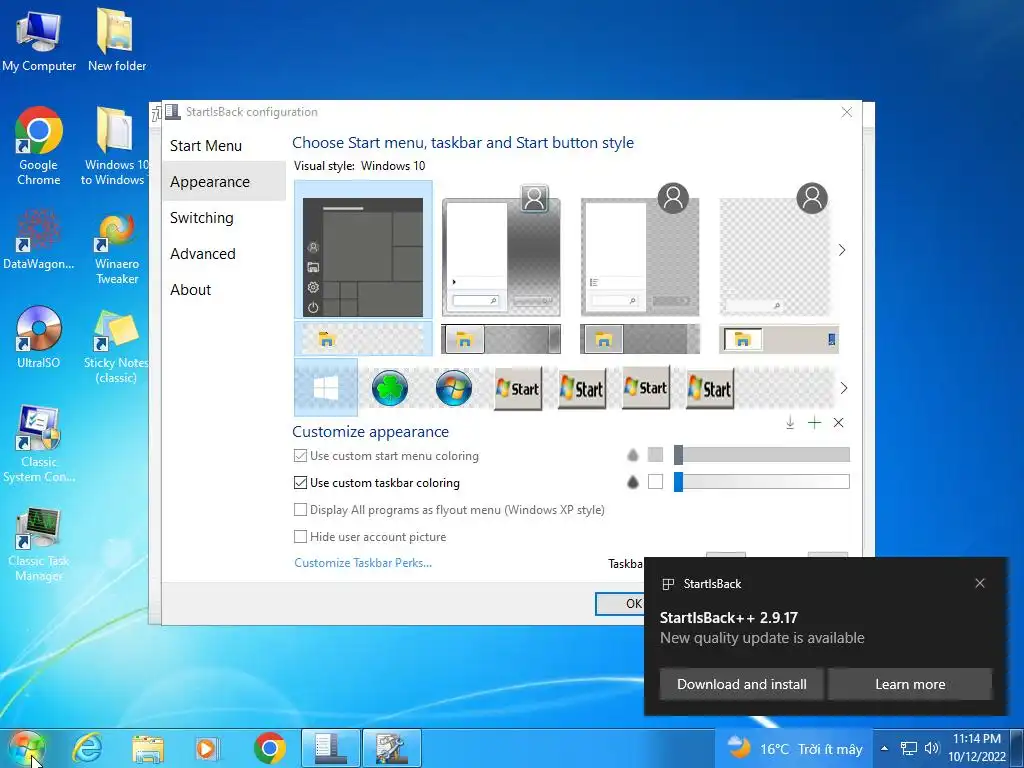Select the fourth classic taskbar style preview
This screenshot has width=1024, height=768.
pyautogui.click(x=778, y=339)
